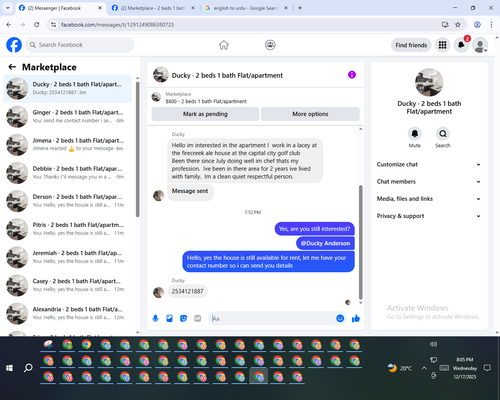Viewport: 500px width, 400px height.
Task: Mute this conversation bell icon
Action: coord(414,134)
